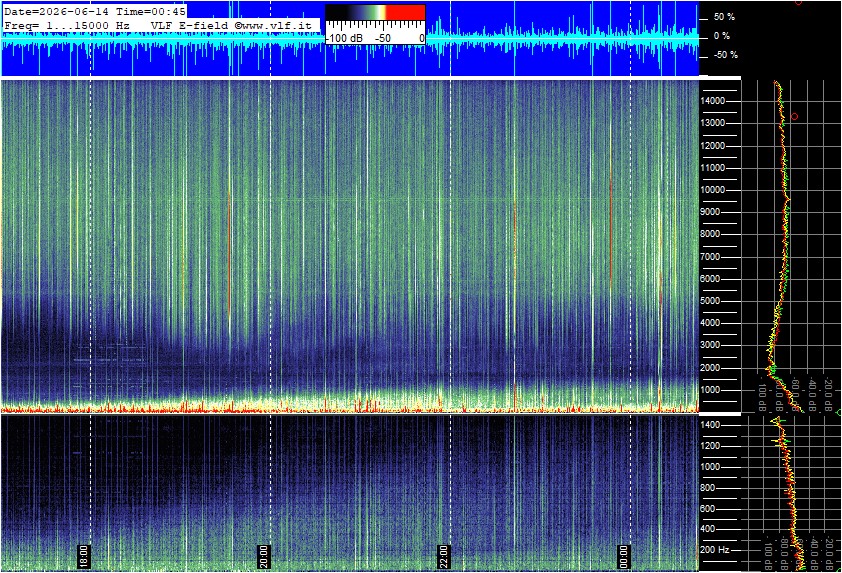Click the cyan time-domain waveform strip
842x573 pixels.
[350, 38]
